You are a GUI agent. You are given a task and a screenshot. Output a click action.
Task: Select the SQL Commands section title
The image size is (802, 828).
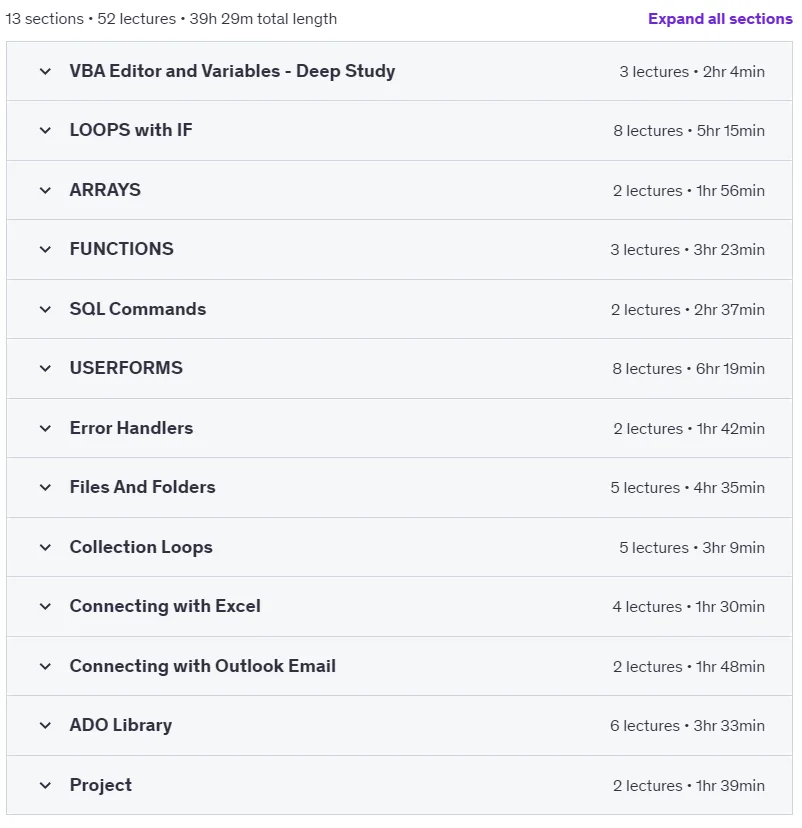pyautogui.click(x=138, y=309)
